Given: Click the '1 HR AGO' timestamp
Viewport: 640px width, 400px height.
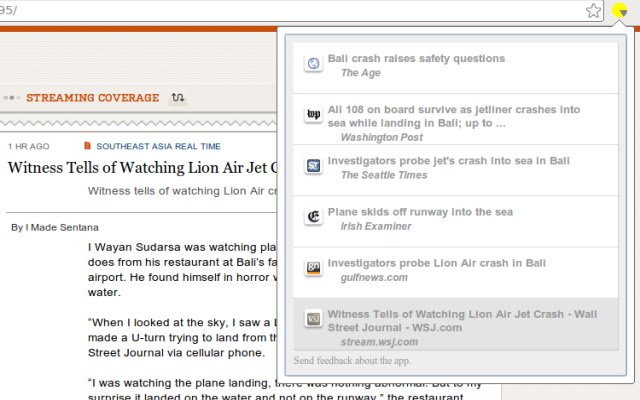Looking at the screenshot, I should coord(29,146).
